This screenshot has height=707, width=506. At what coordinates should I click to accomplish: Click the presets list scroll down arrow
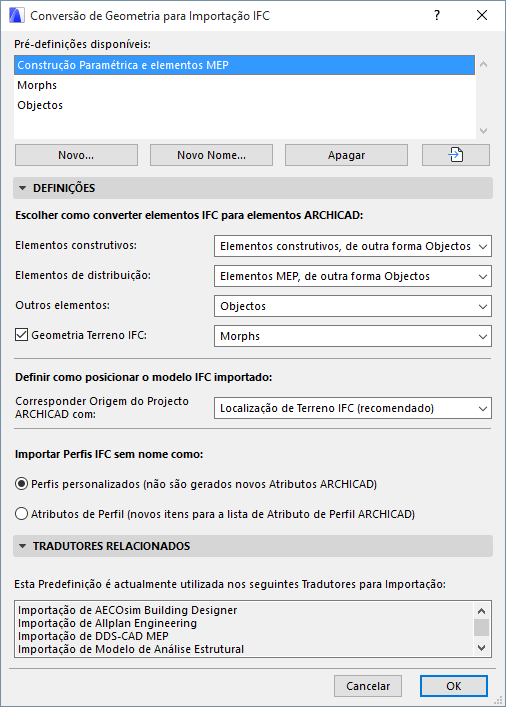(483, 131)
